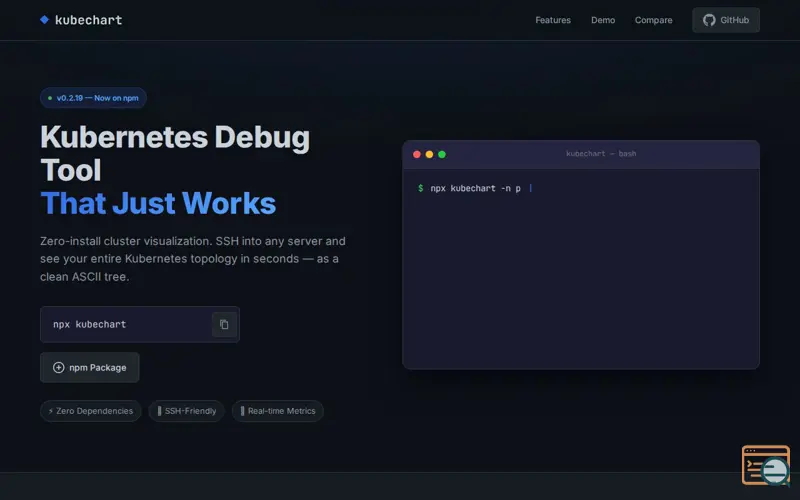This screenshot has width=800, height=500.
Task: Click the SSH-Friendly pill
Action: pos(186,411)
